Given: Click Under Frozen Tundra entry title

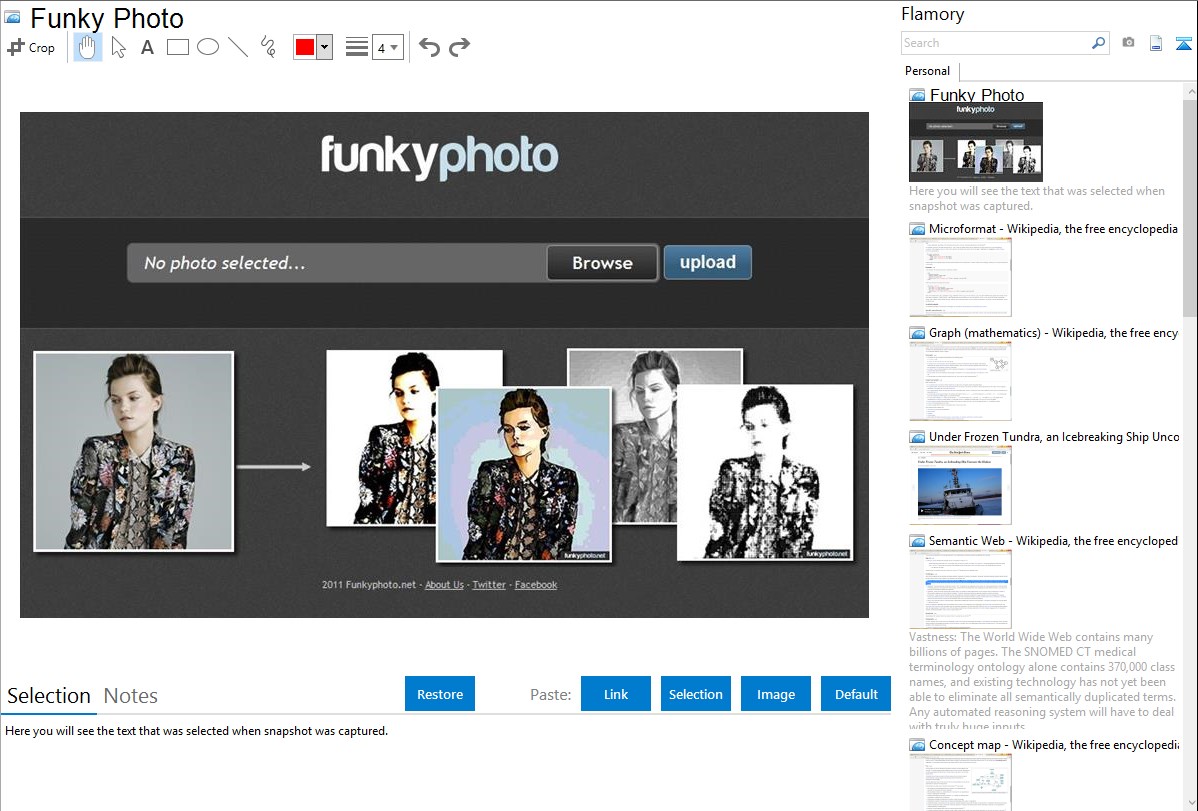Looking at the screenshot, I should point(1054,436).
